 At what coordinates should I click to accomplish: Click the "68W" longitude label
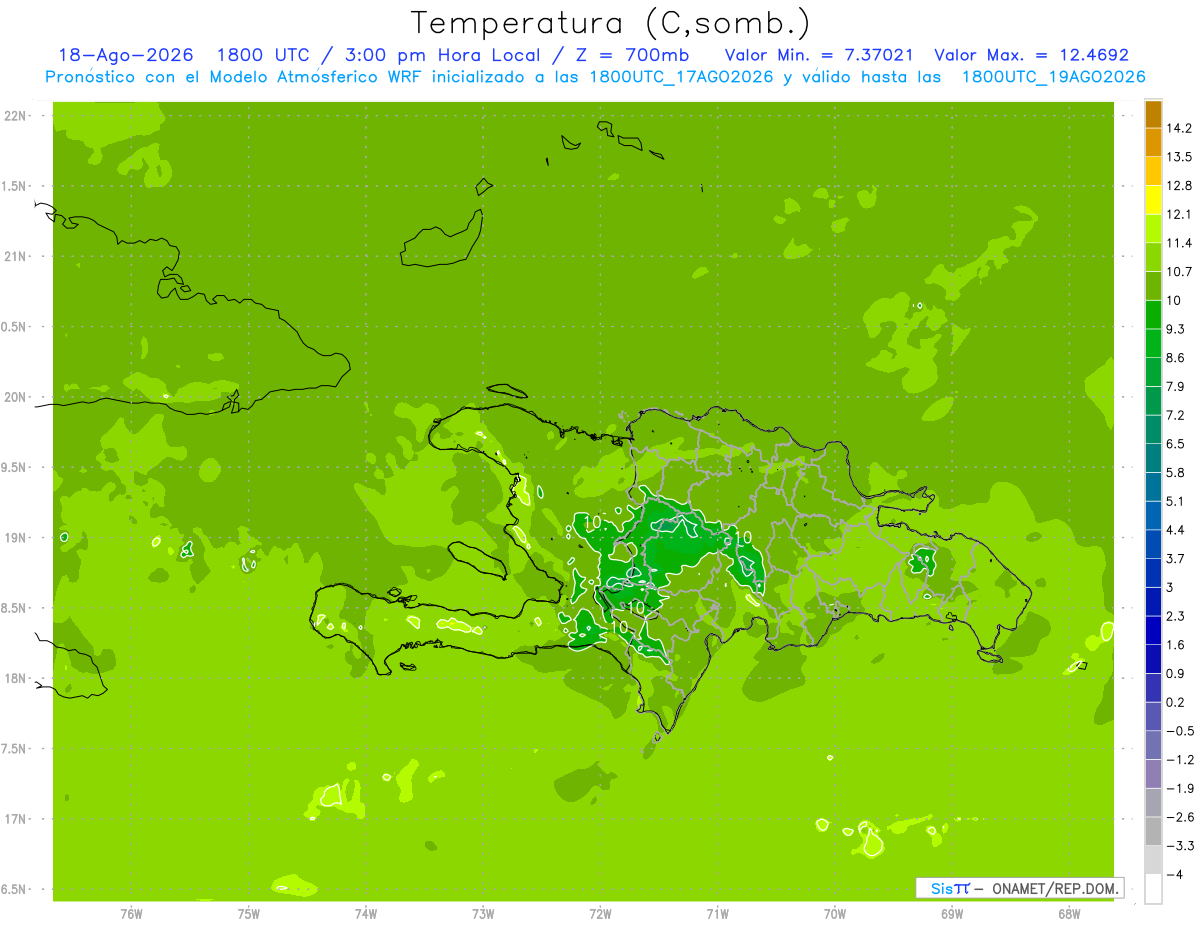coord(1069,913)
